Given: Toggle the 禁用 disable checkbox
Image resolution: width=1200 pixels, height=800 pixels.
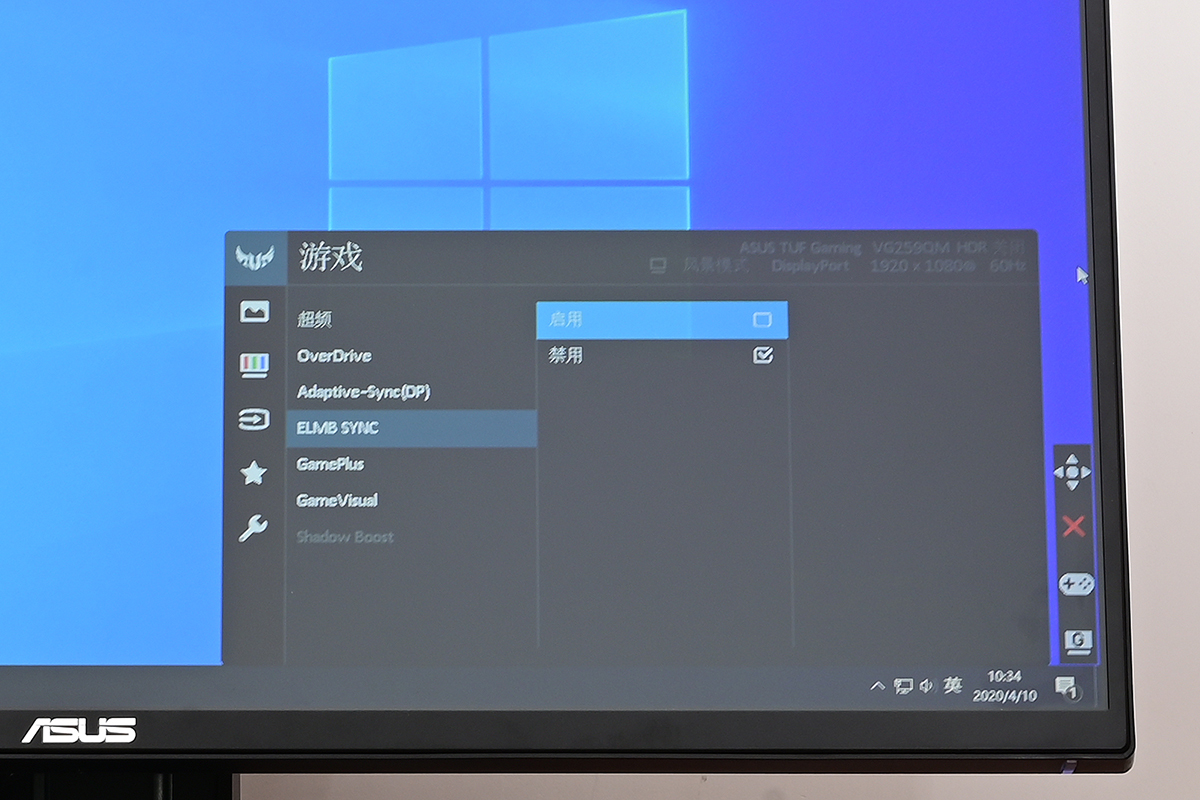Looking at the screenshot, I should point(763,355).
